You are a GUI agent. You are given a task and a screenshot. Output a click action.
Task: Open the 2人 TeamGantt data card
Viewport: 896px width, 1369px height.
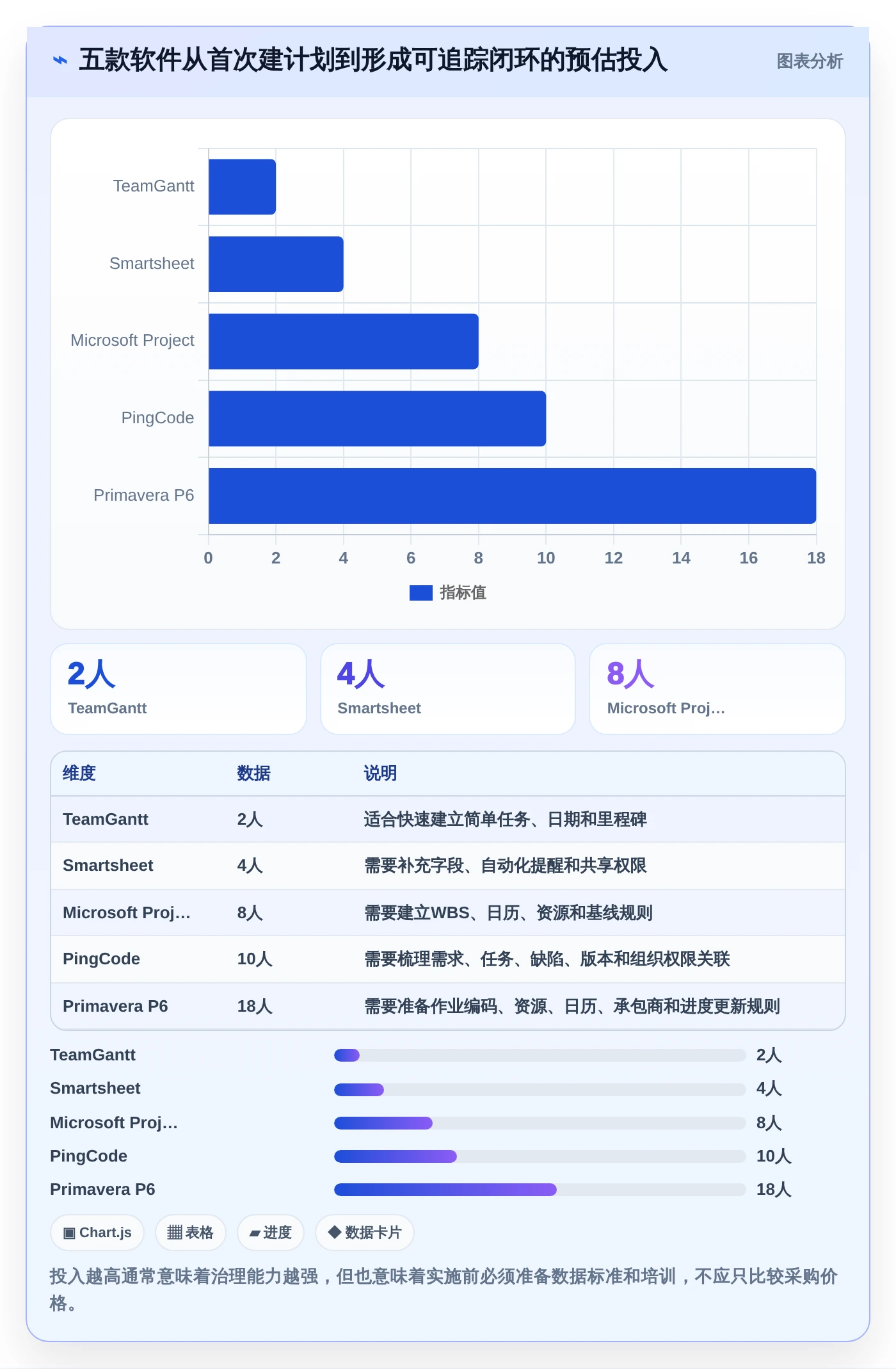179,689
